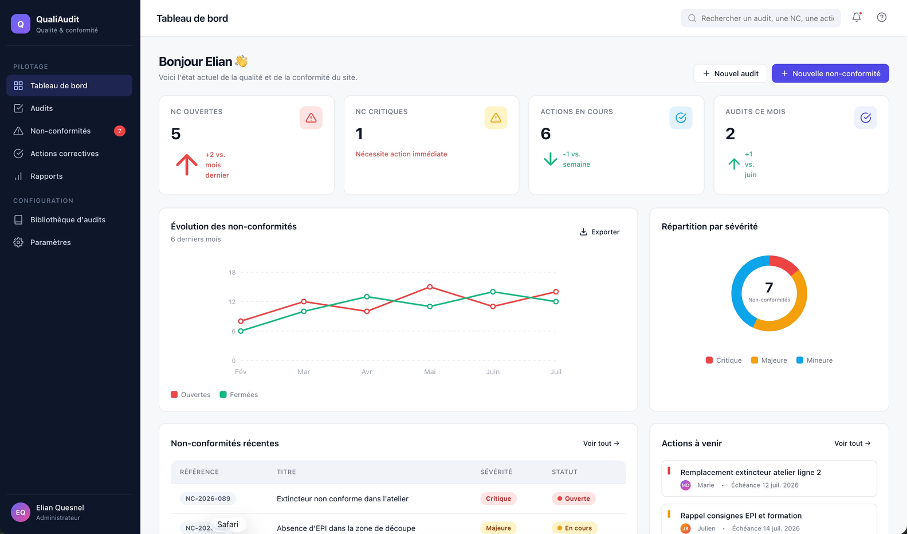Export the evolution chart with Exporter
The image size is (908, 534).
point(600,232)
